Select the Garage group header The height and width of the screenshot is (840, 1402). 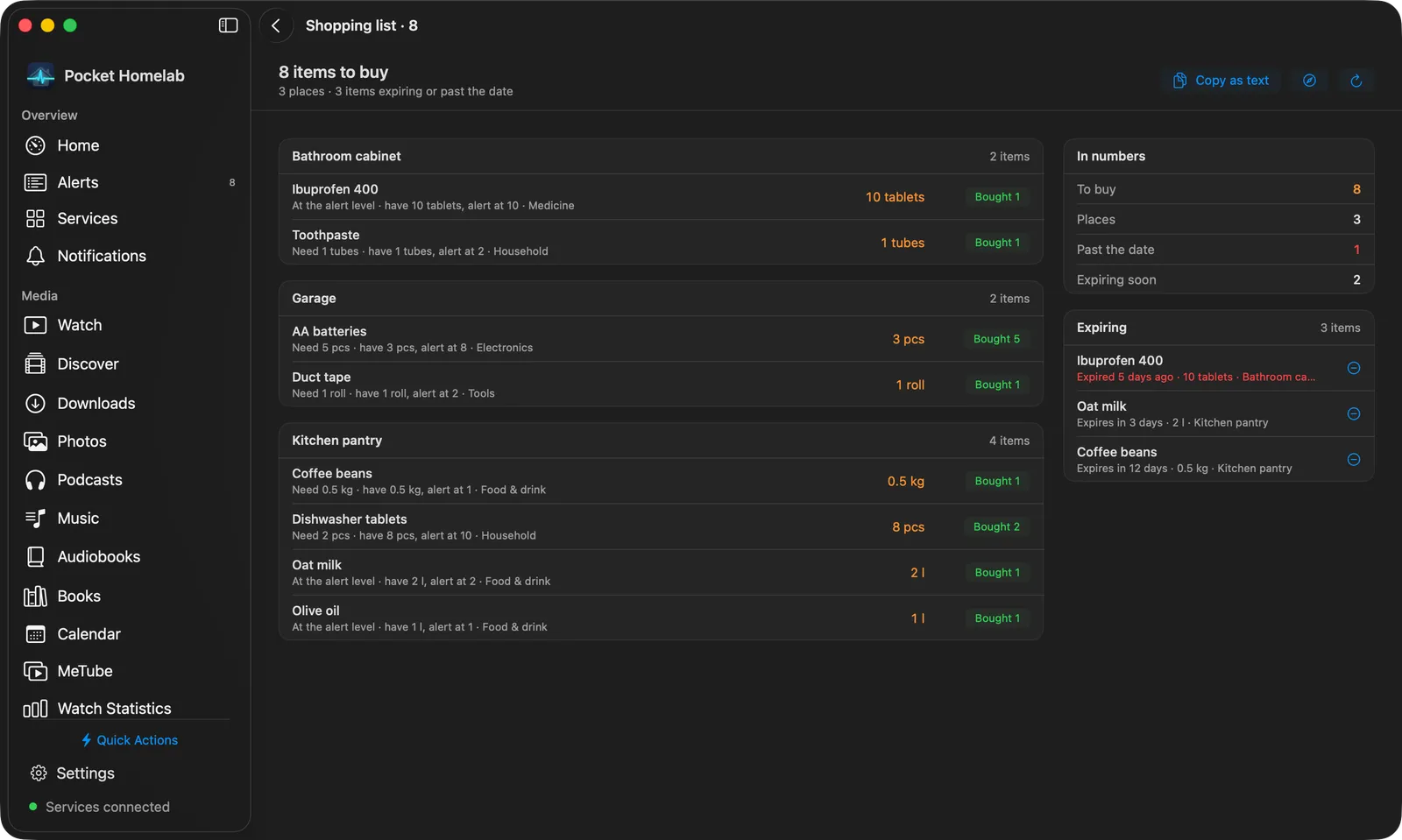coord(661,299)
